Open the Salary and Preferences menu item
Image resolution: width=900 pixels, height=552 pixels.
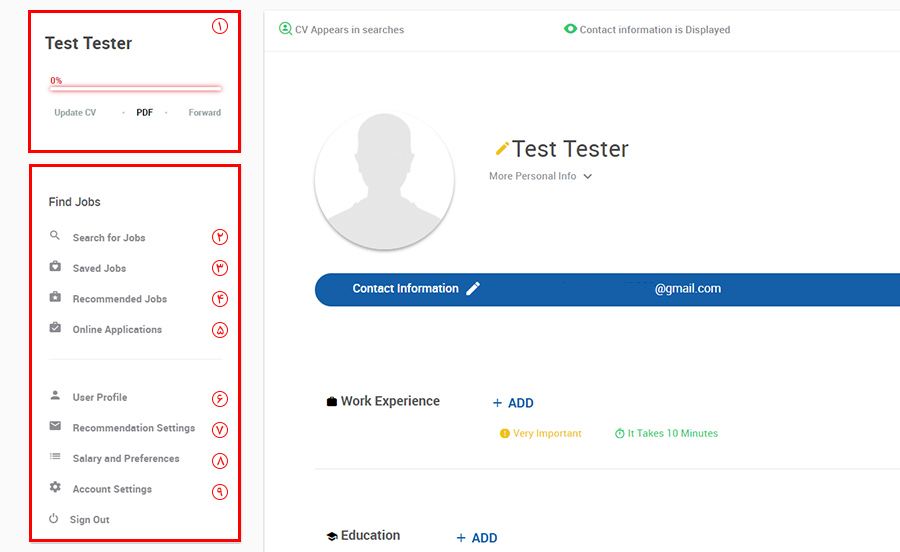(126, 458)
